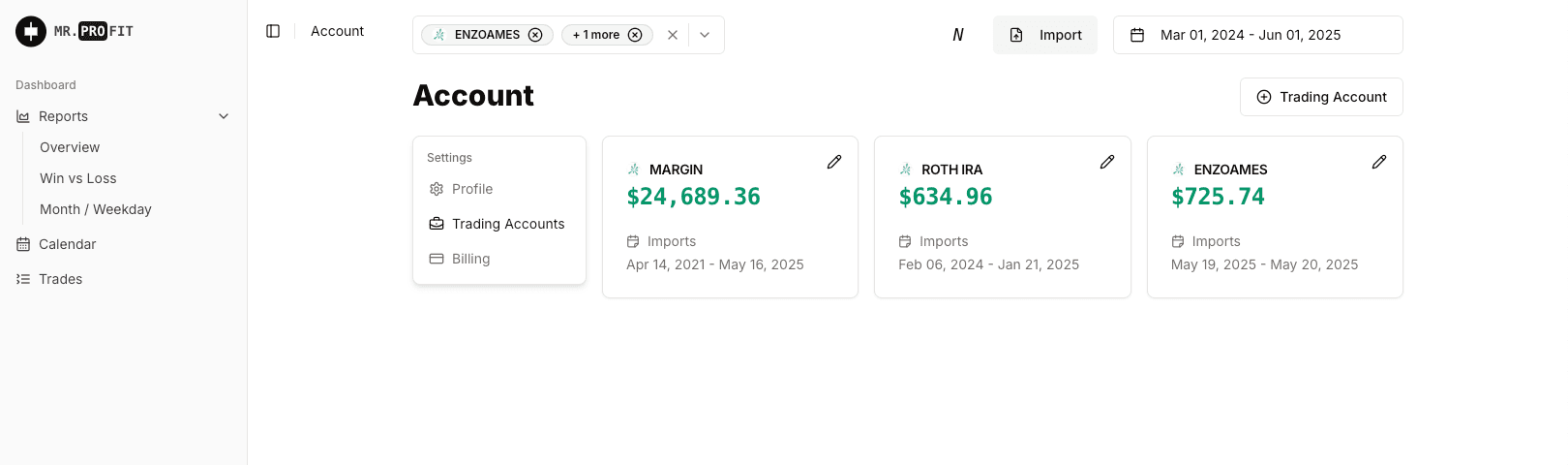
Task: Click the ENZOAMES balance $725.74
Action: (x=1218, y=197)
